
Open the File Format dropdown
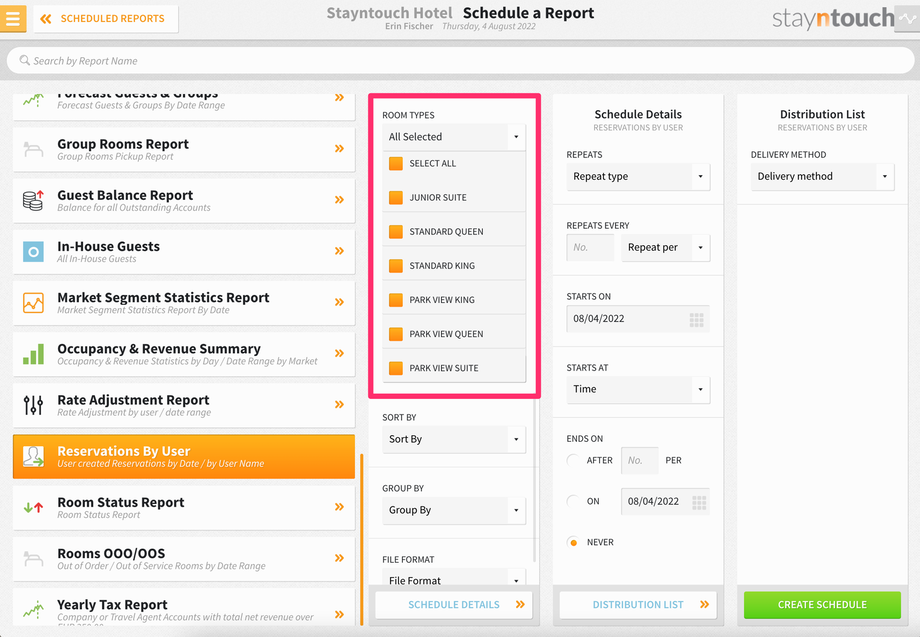454,578
